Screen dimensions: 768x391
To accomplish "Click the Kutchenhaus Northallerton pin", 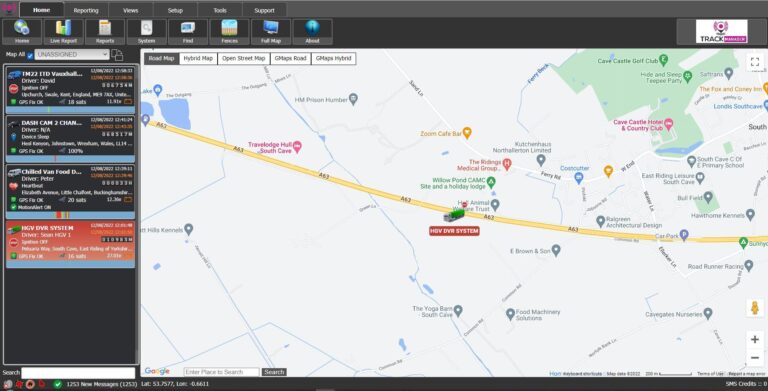I will tap(541, 160).
